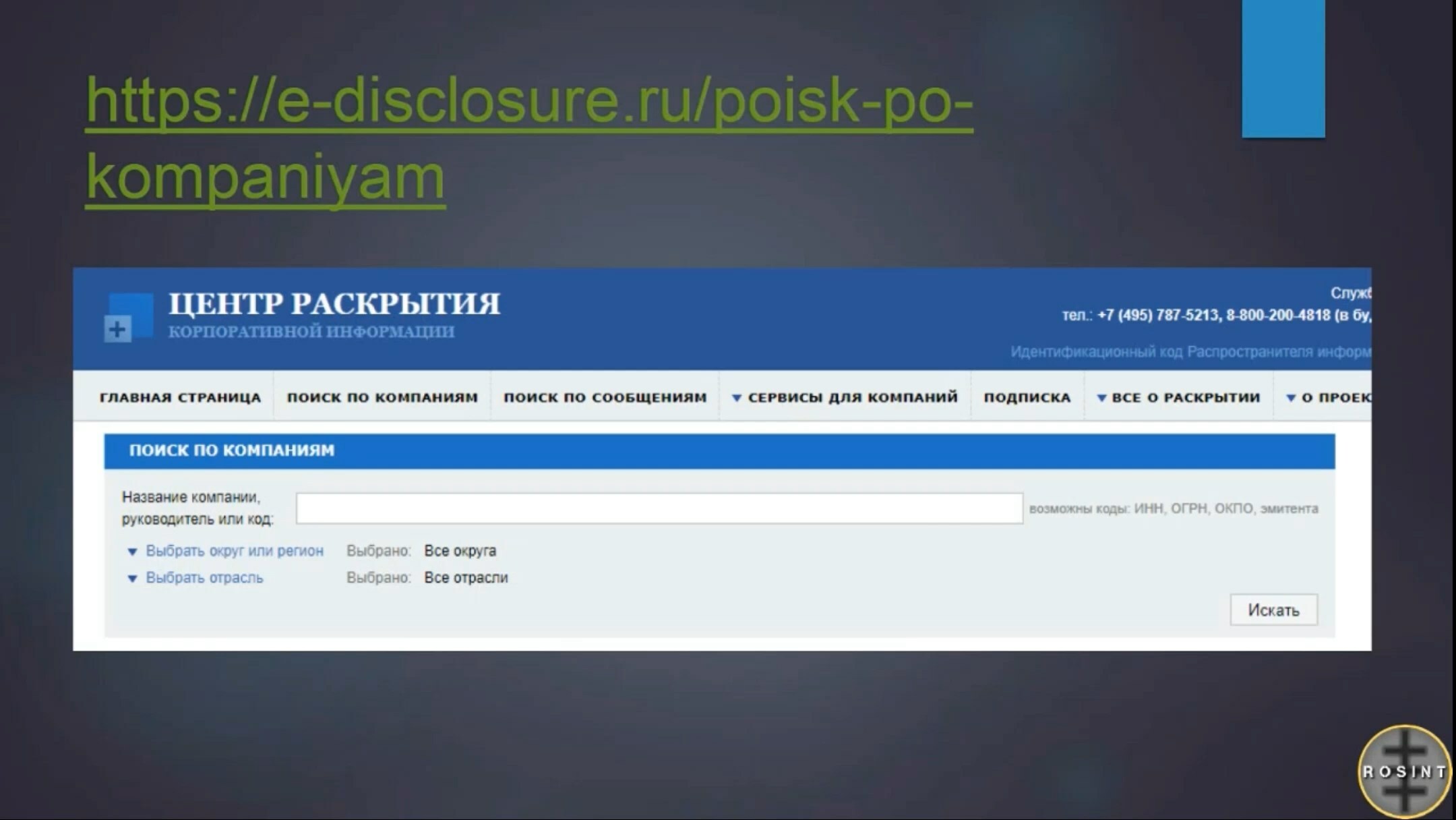Click the company name search input field
1456x820 pixels.
(659, 508)
